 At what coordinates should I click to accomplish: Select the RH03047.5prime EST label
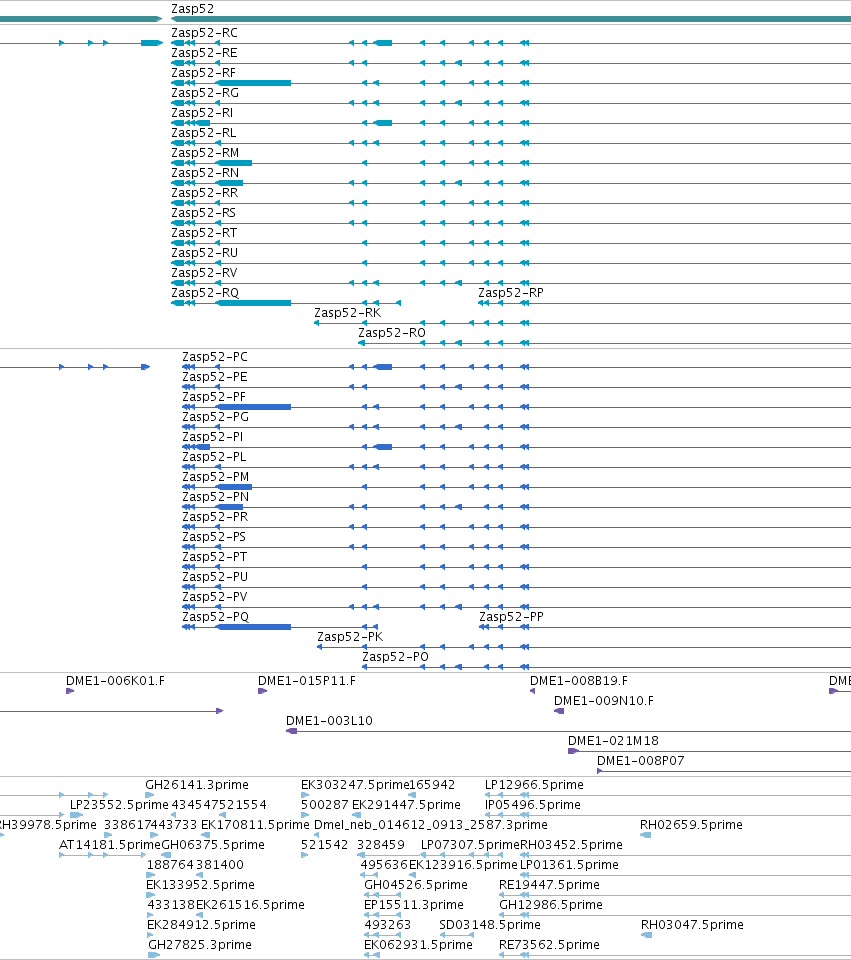pos(692,924)
